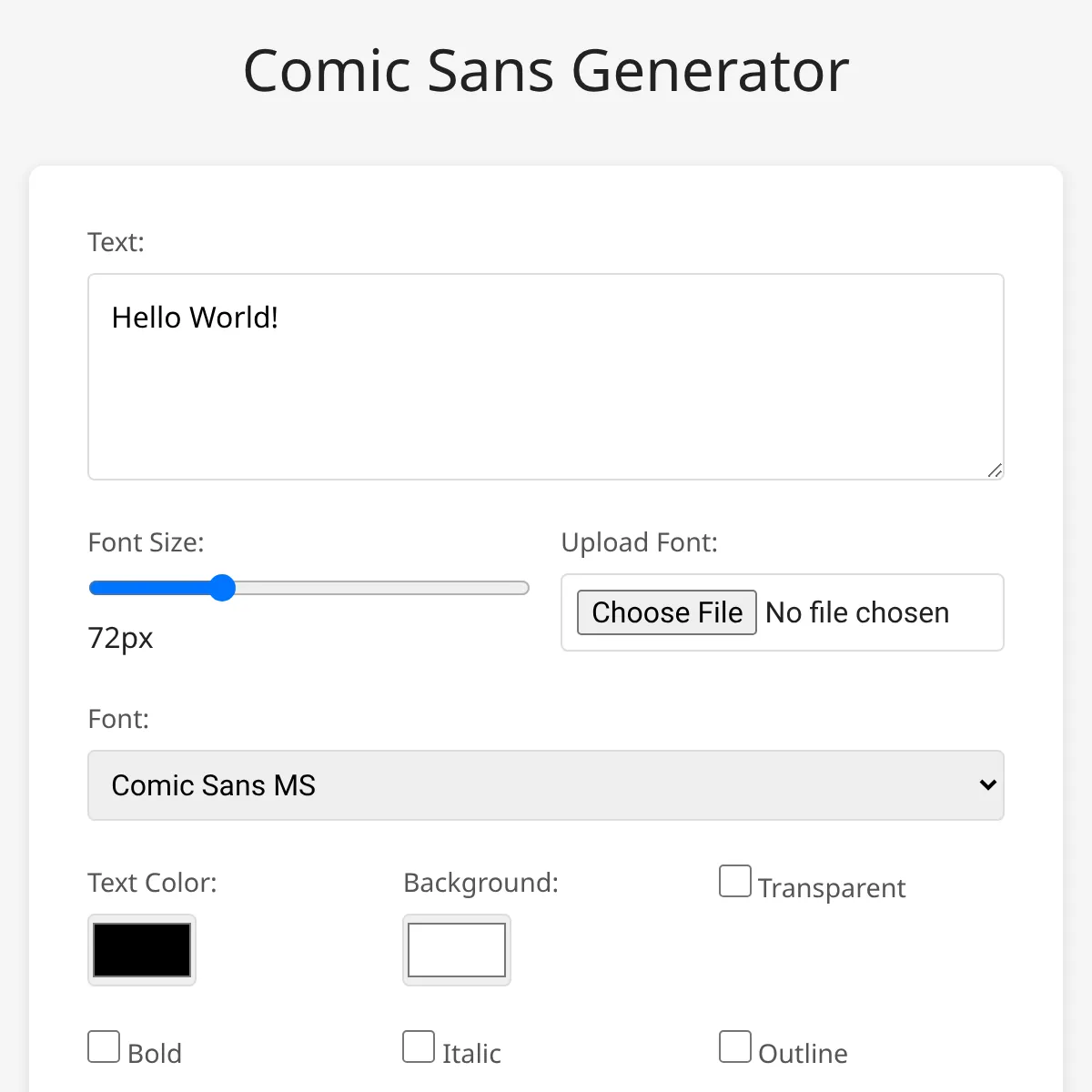Click the font size slider thumb
The width and height of the screenshot is (1092, 1092).
click(x=222, y=588)
